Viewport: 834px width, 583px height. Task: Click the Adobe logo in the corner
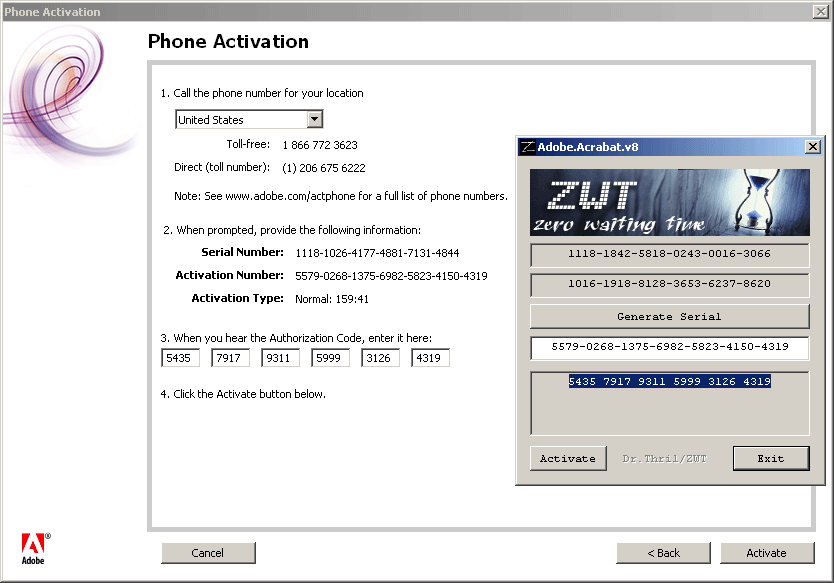[x=35, y=548]
